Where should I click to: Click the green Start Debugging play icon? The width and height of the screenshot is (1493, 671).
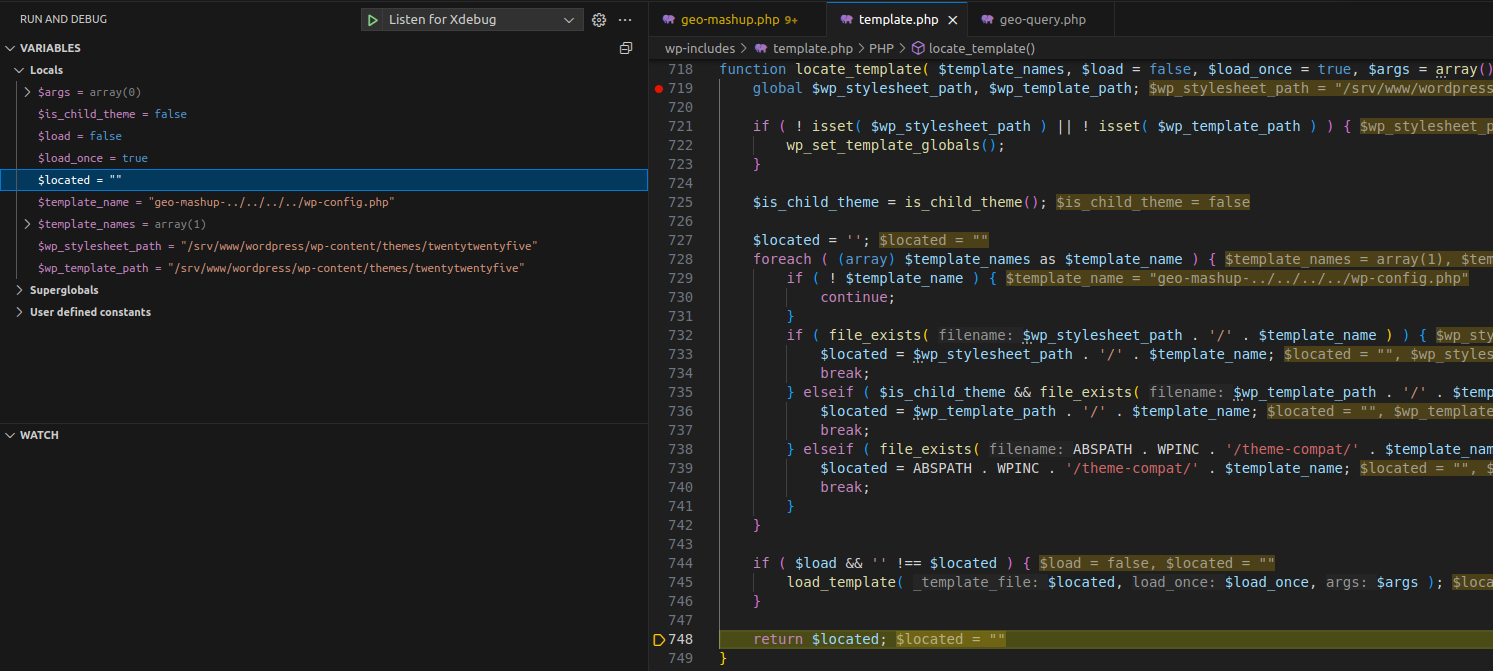coord(372,20)
